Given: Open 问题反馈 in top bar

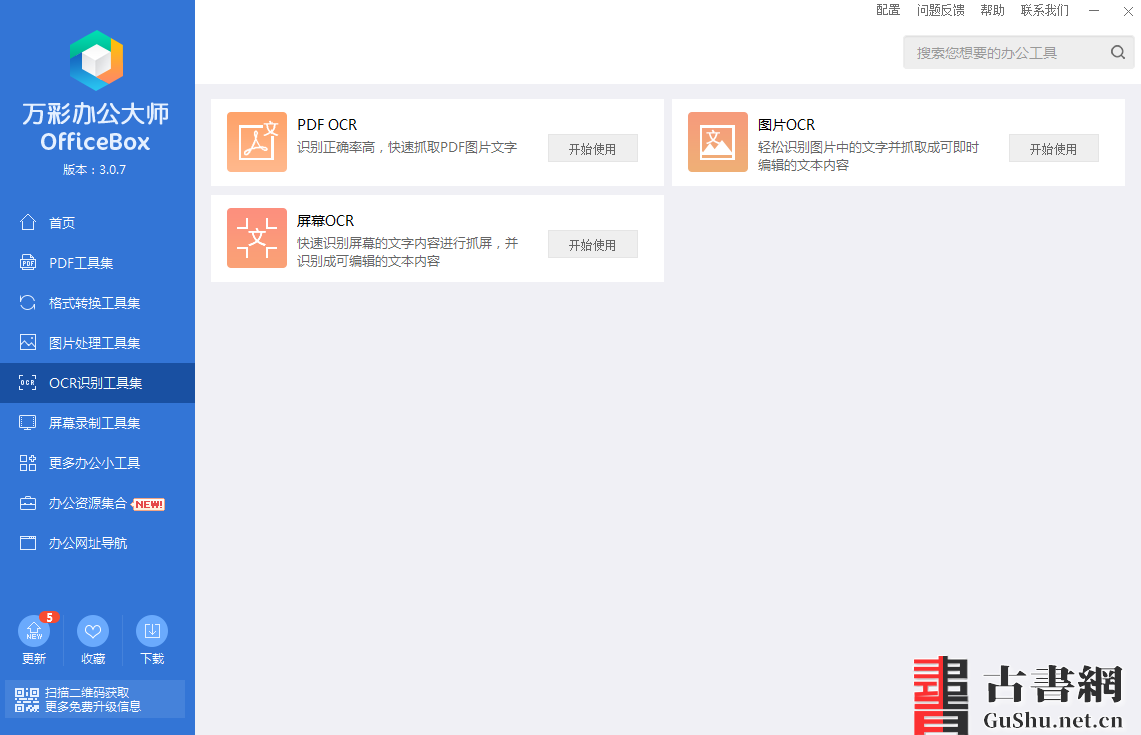Looking at the screenshot, I should (x=940, y=10).
